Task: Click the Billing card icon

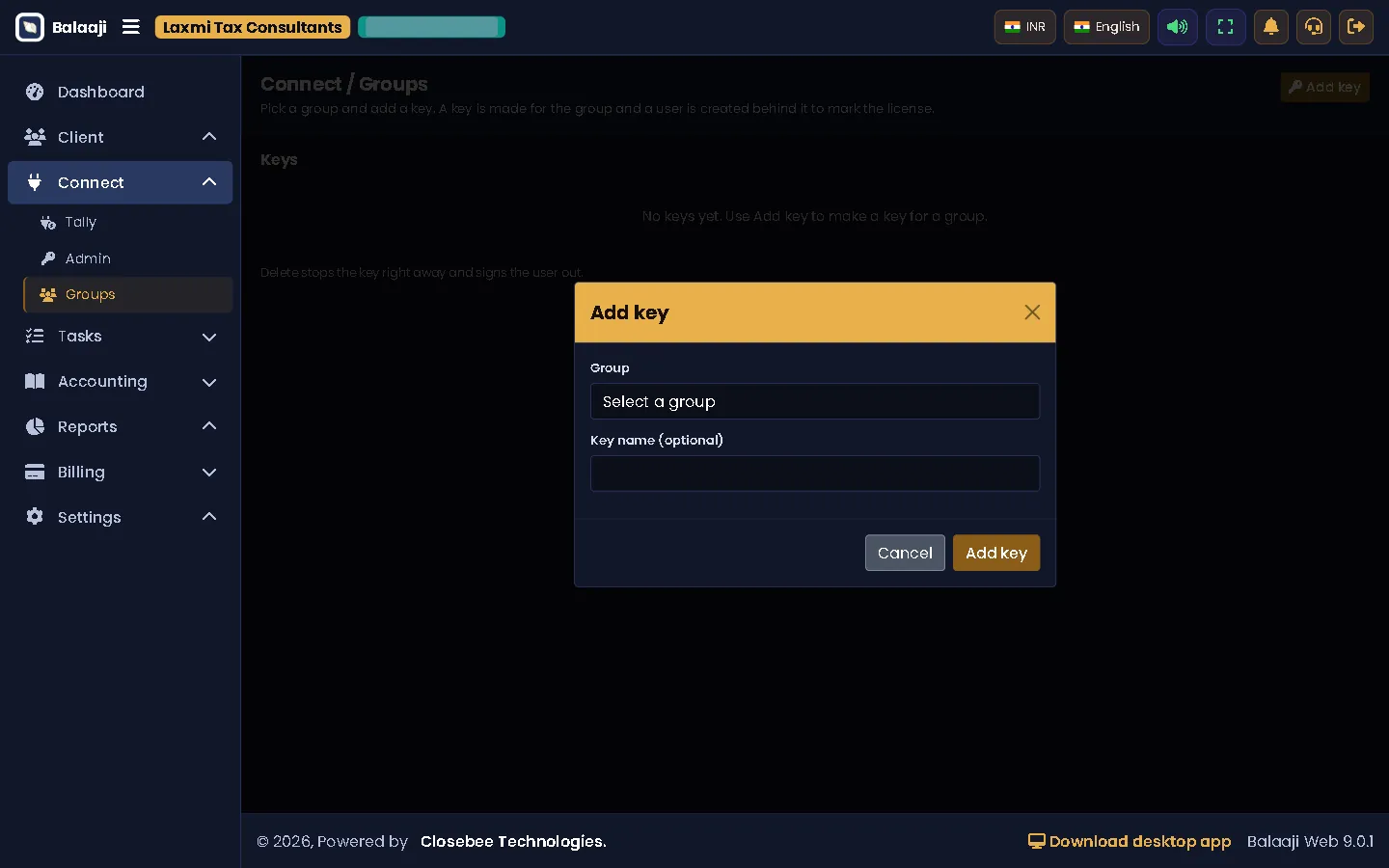Action: coord(35,472)
